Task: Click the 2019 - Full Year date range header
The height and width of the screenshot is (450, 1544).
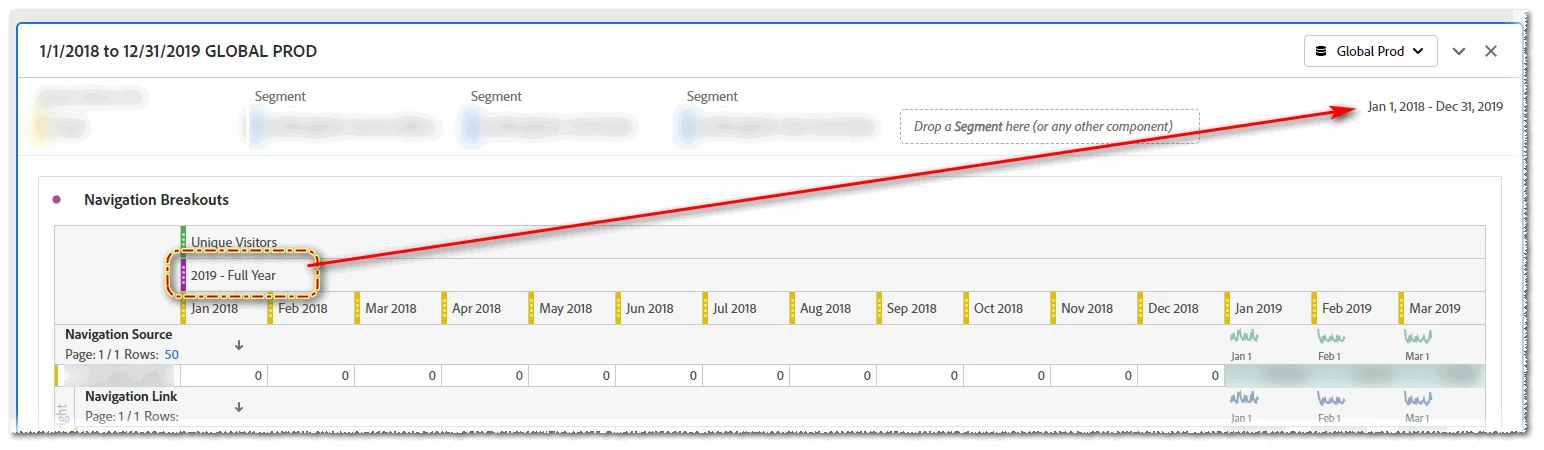Action: (233, 275)
